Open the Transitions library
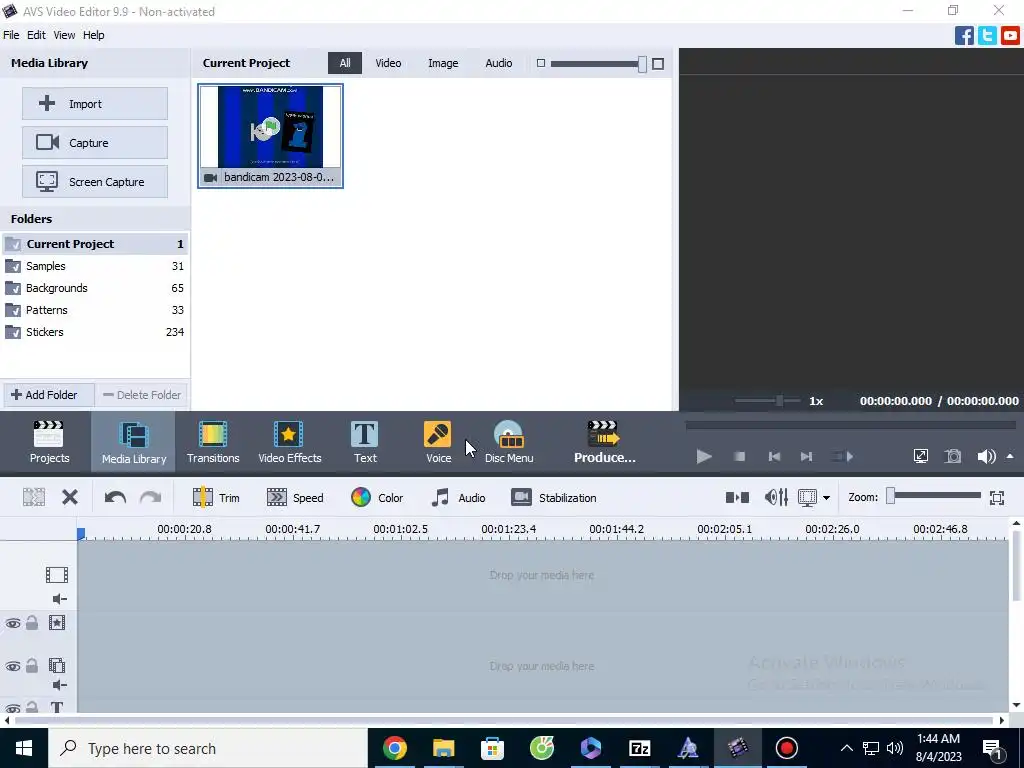This screenshot has width=1024, height=768. pyautogui.click(x=213, y=442)
